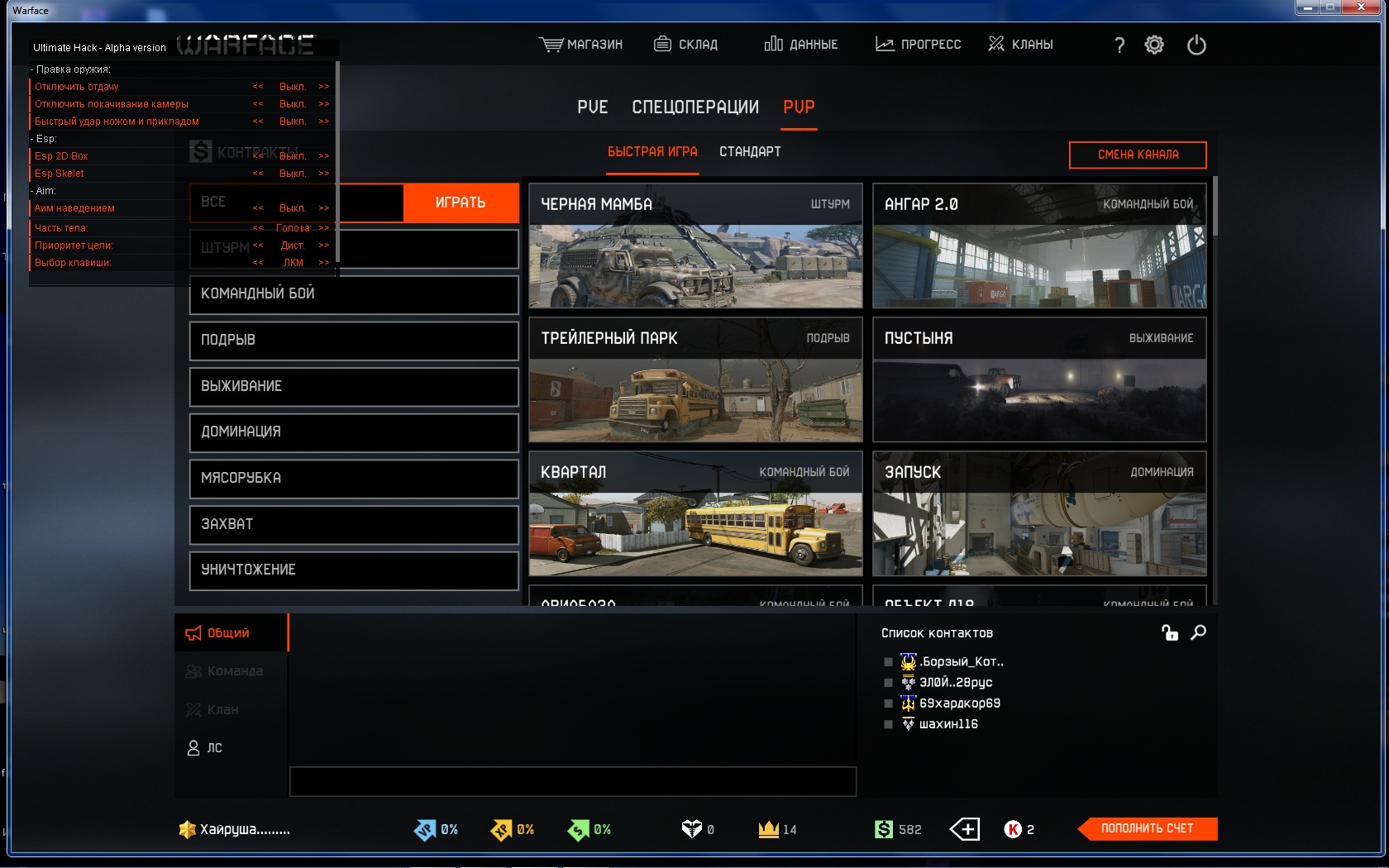
Task: Select the PVP tab
Action: click(x=799, y=107)
